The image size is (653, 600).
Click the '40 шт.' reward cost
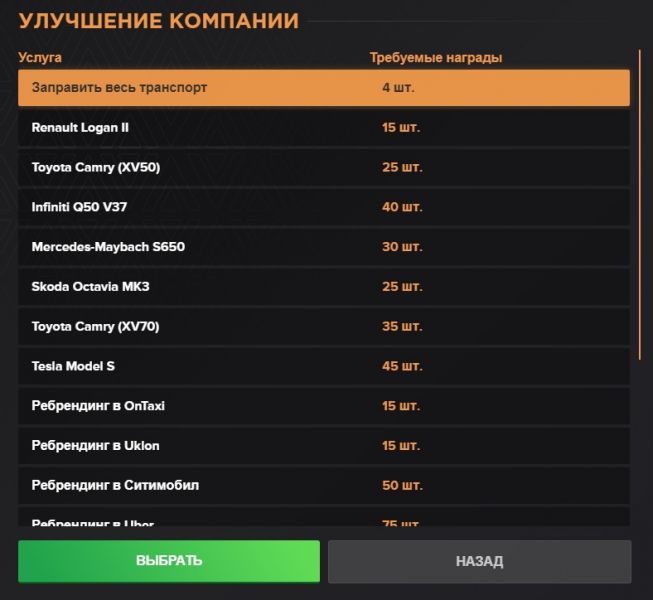[402, 207]
